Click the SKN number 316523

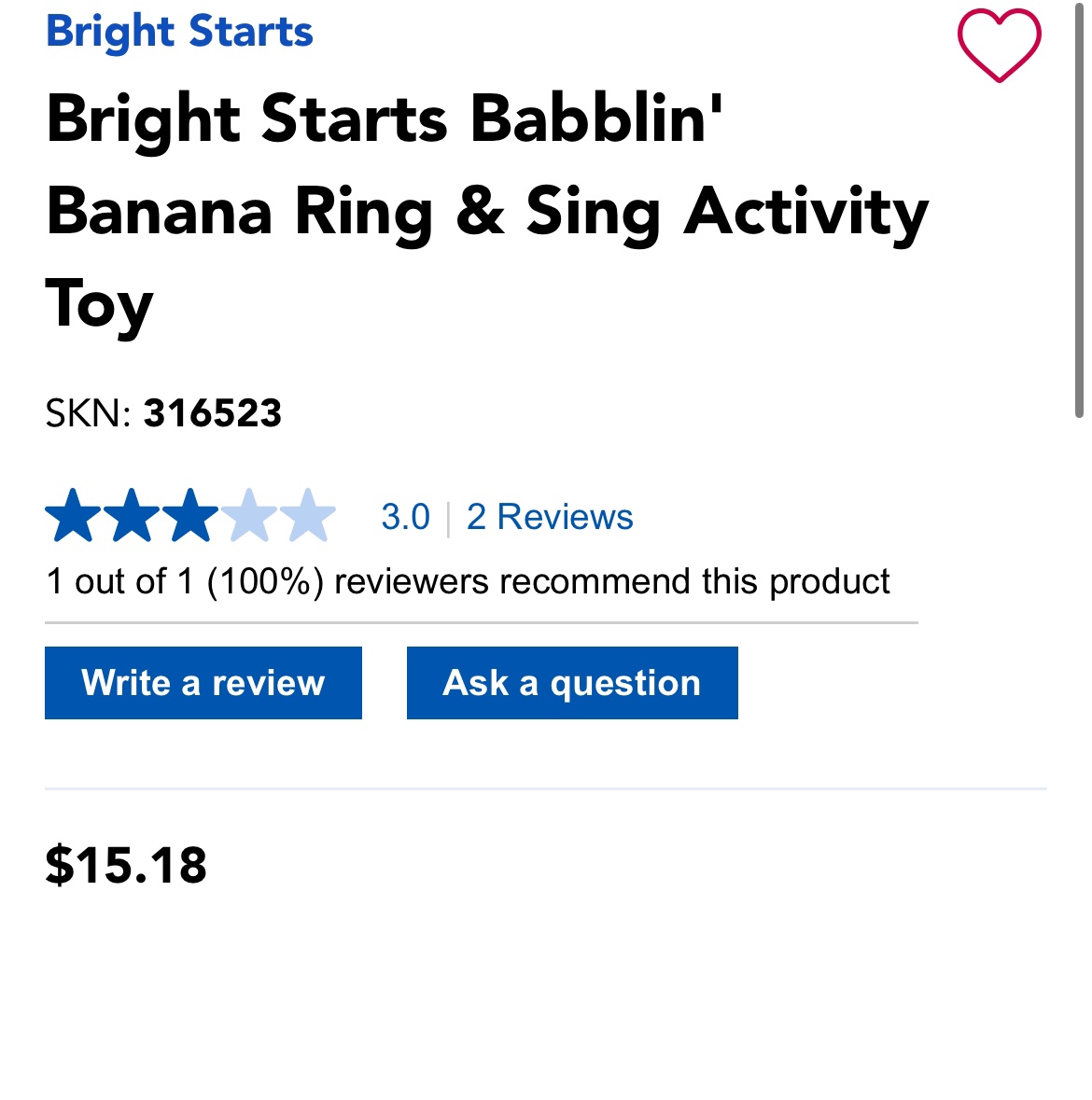(213, 413)
